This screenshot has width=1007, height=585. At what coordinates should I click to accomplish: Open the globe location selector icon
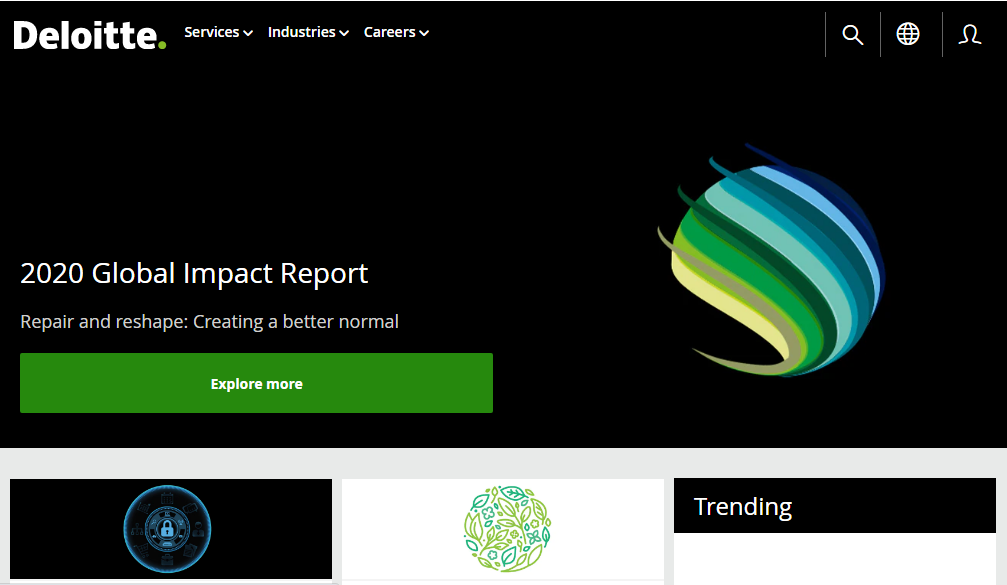point(907,33)
